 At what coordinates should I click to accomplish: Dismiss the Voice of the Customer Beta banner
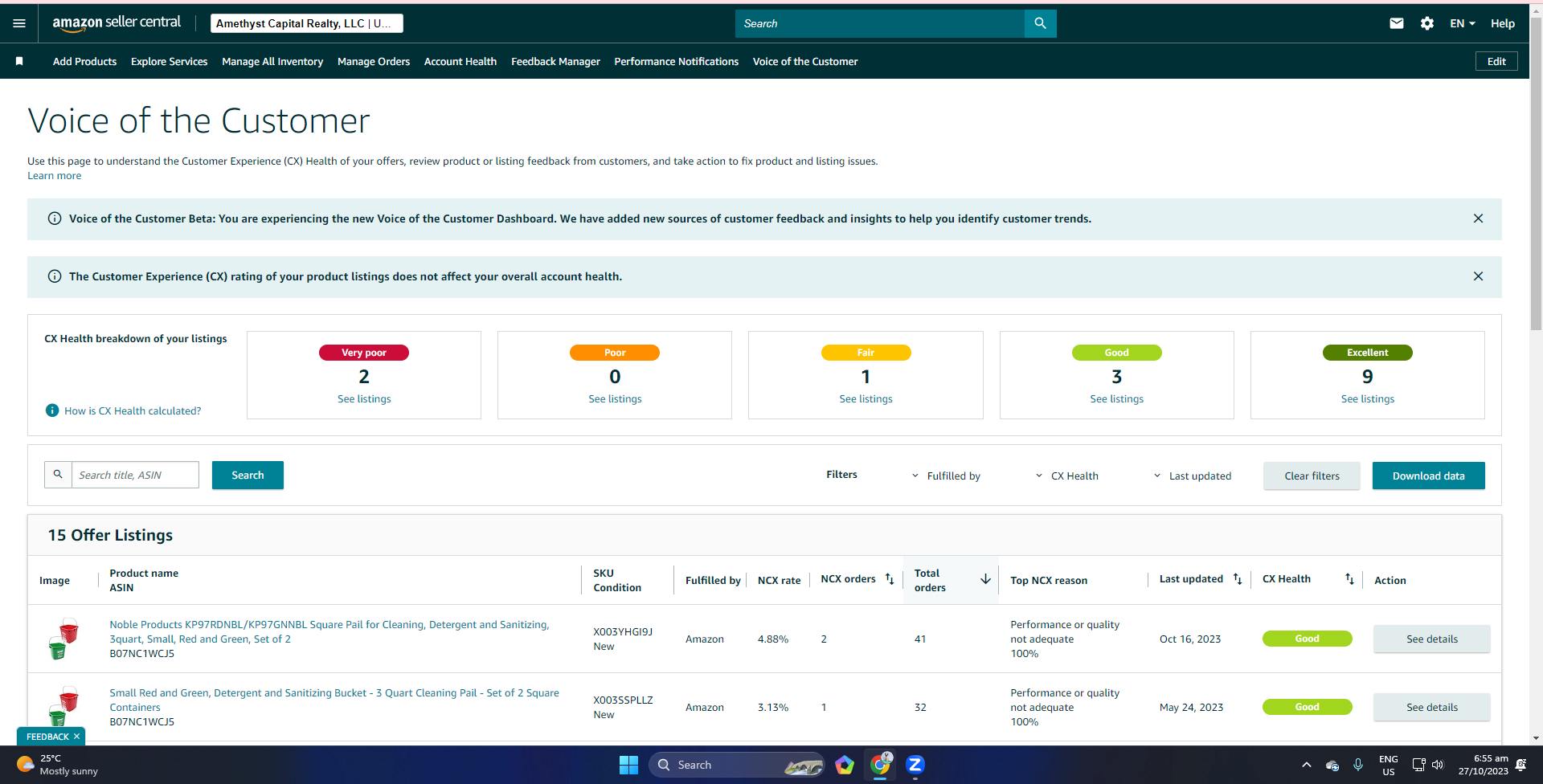(1478, 218)
